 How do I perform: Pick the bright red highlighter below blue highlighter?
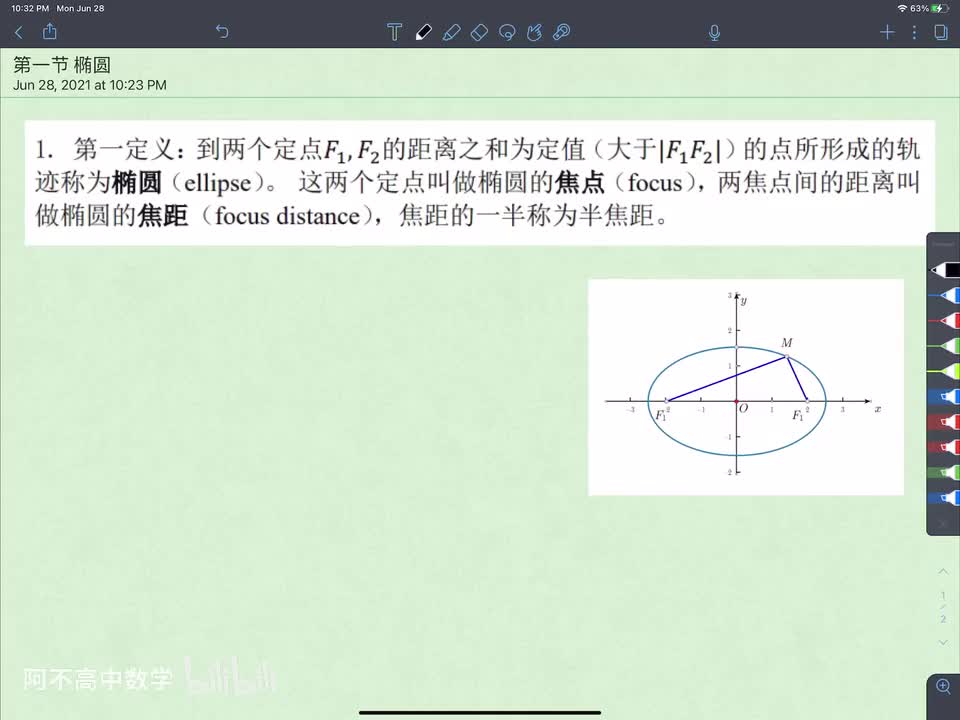[945, 422]
